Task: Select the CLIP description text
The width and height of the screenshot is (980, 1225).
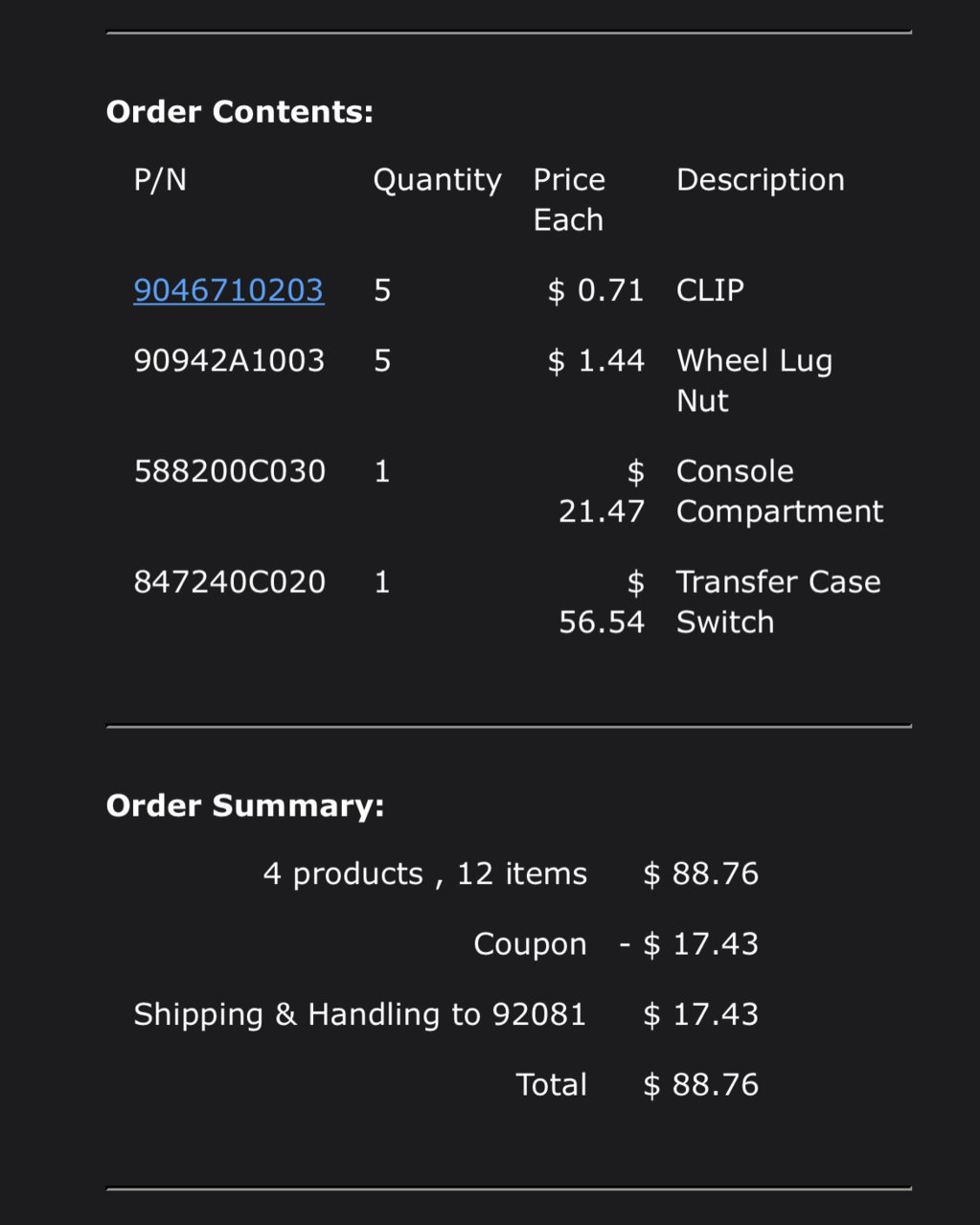Action: pos(710,289)
